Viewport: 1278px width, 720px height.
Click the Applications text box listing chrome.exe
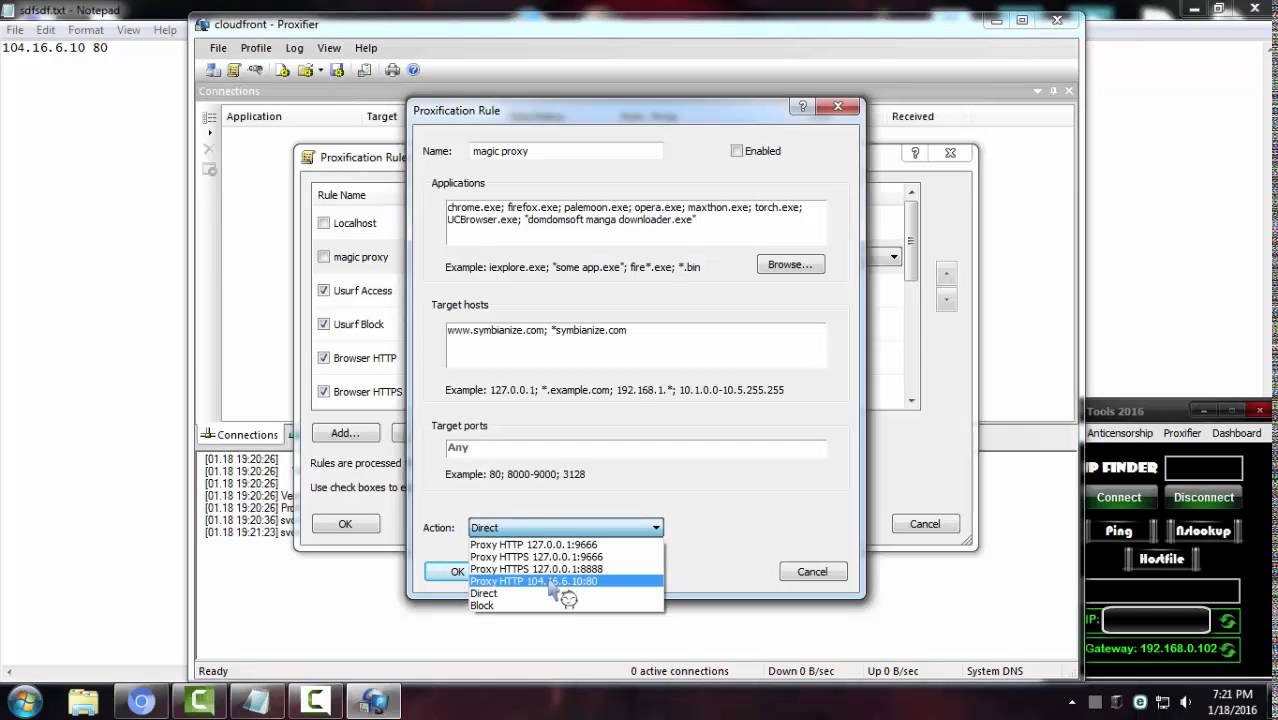pyautogui.click(x=636, y=222)
